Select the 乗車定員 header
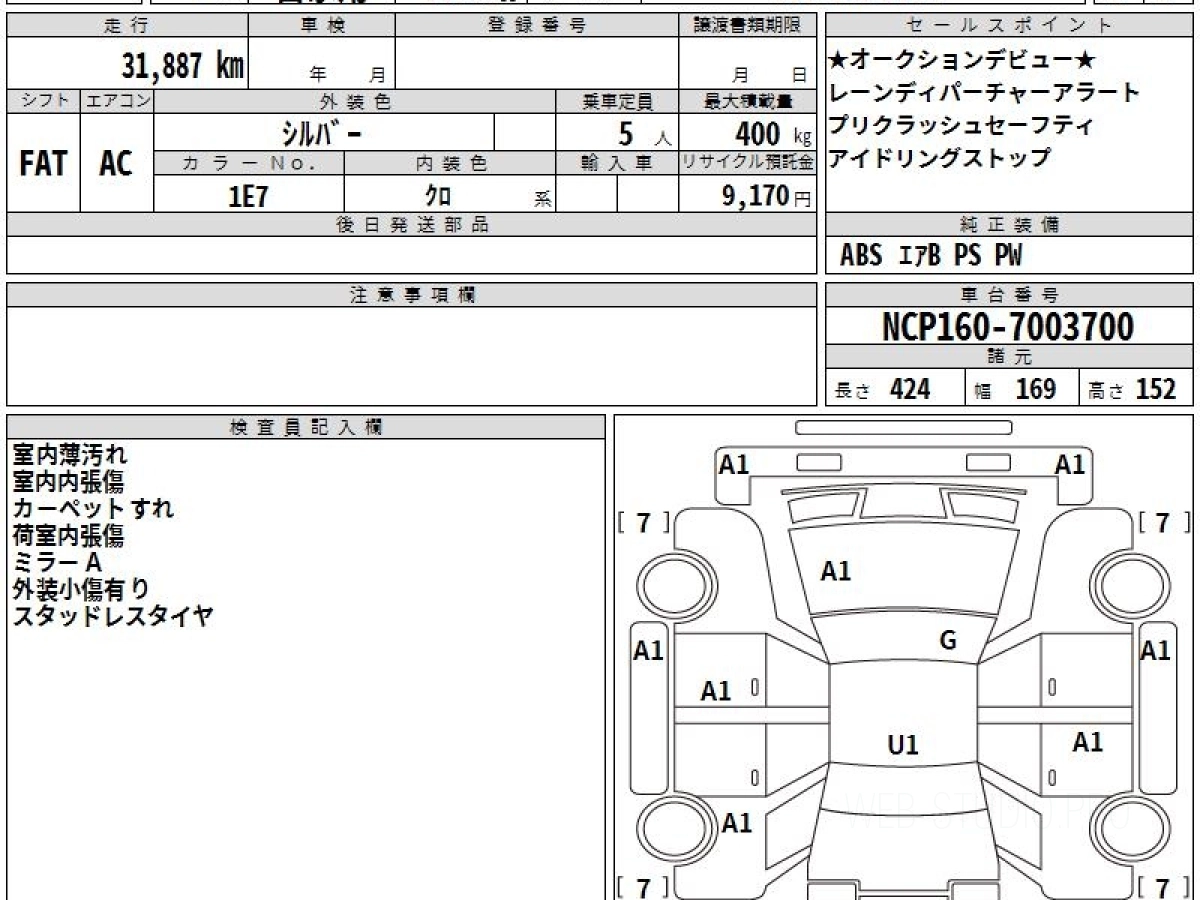Viewport: 1200px width, 900px height. point(617,101)
